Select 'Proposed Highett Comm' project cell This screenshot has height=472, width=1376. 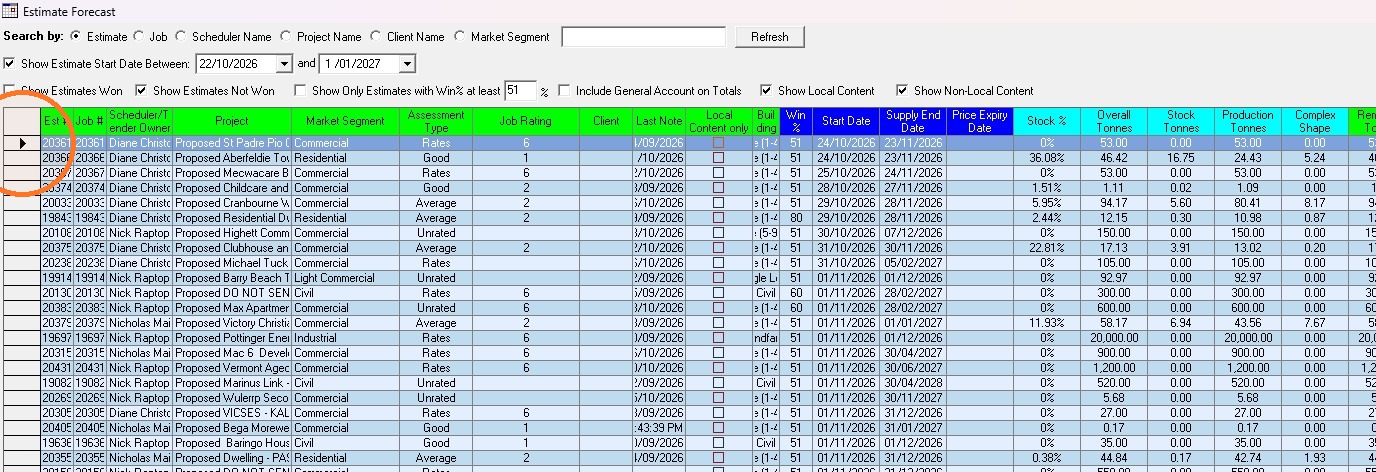232,233
